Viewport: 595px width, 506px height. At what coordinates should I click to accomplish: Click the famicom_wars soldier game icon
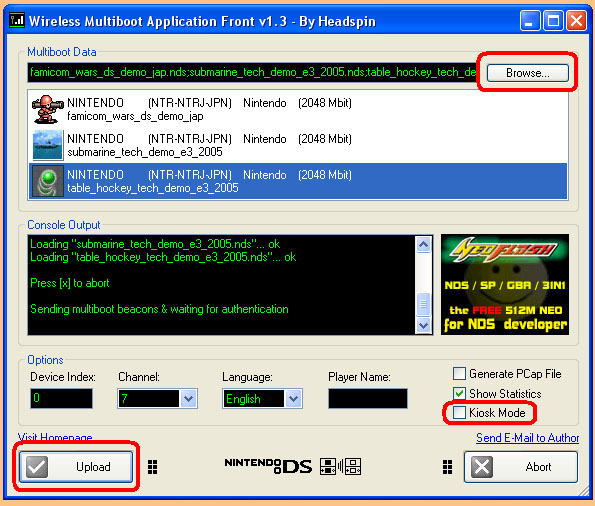click(47, 109)
